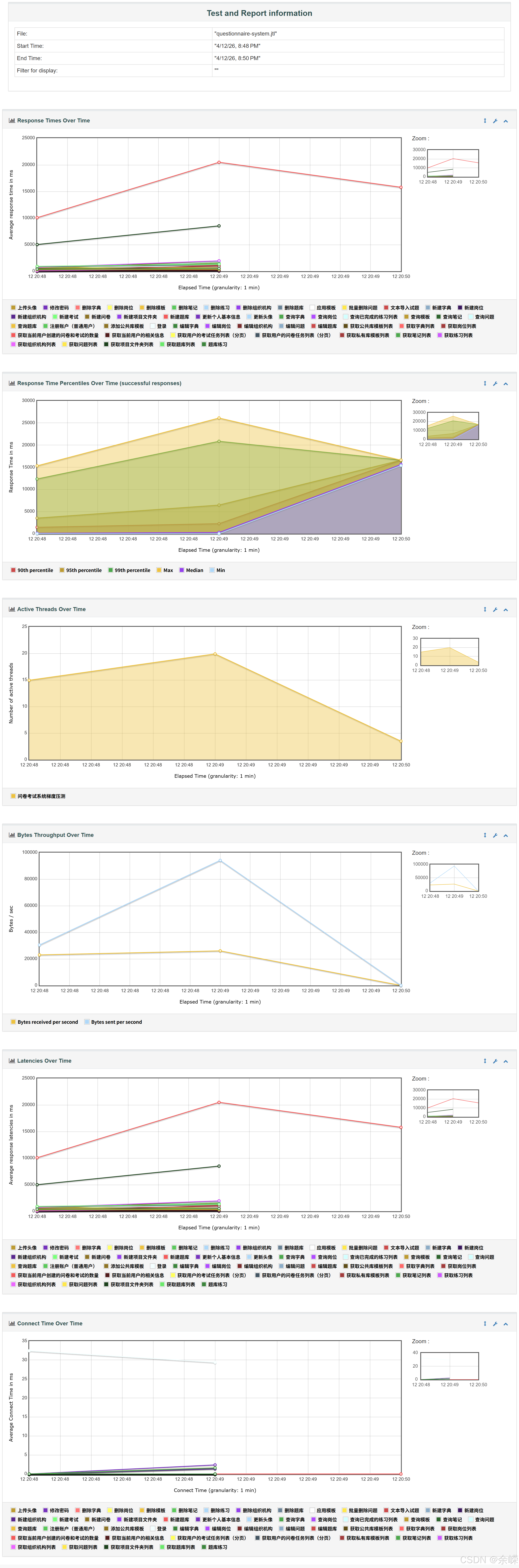Click the "Filter for display:" label cell
The width and height of the screenshot is (519, 1568).
[x=113, y=71]
